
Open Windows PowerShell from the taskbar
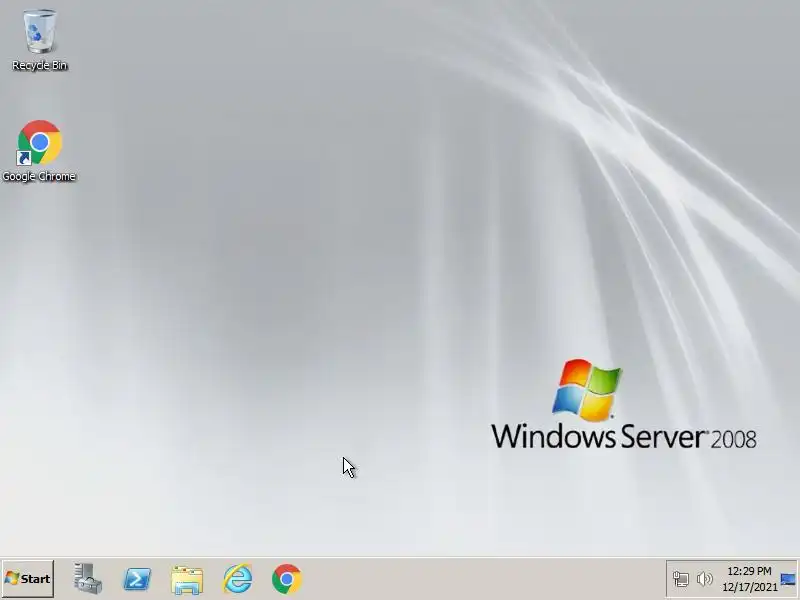click(137, 579)
